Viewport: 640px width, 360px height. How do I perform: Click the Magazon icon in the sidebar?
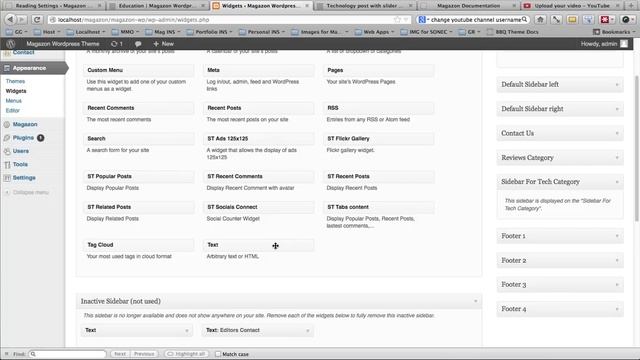pyautogui.click(x=7, y=124)
